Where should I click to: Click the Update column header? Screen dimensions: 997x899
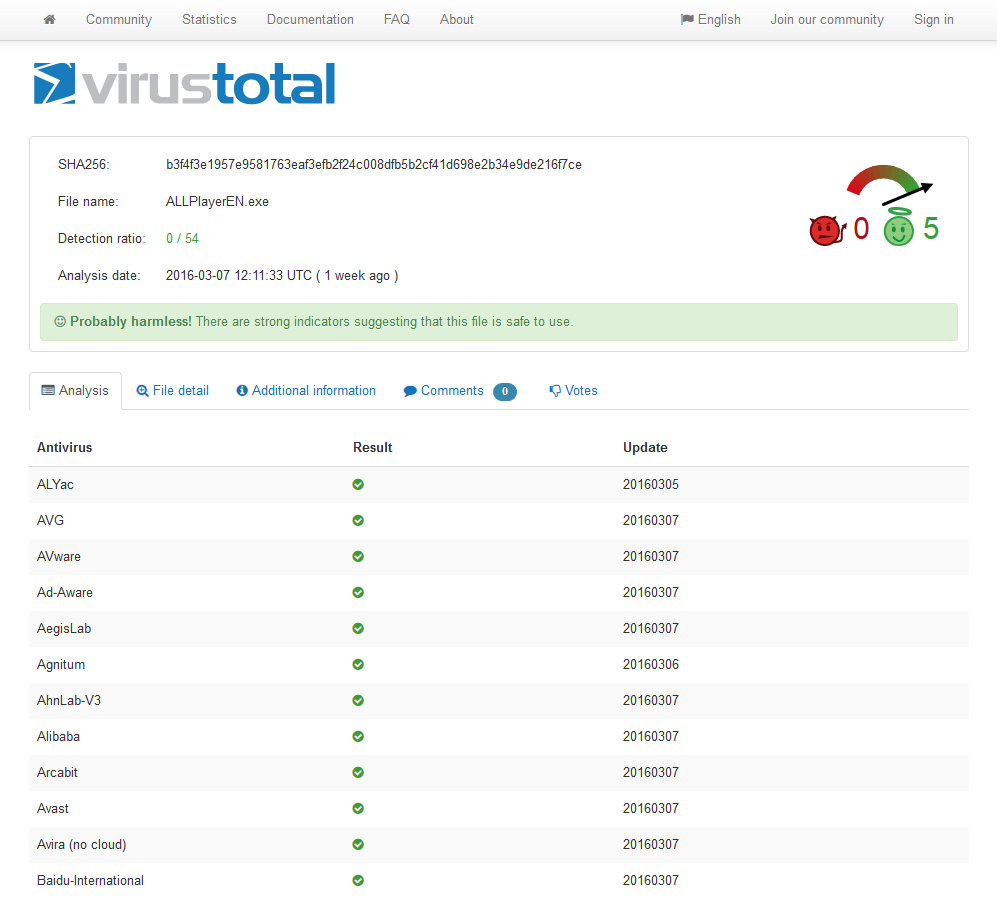645,448
